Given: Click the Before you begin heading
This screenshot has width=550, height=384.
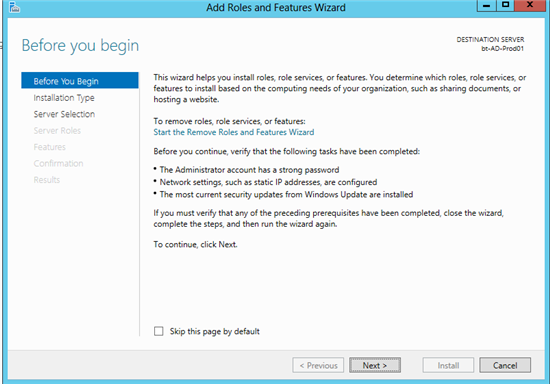Looking at the screenshot, I should click(80, 46).
